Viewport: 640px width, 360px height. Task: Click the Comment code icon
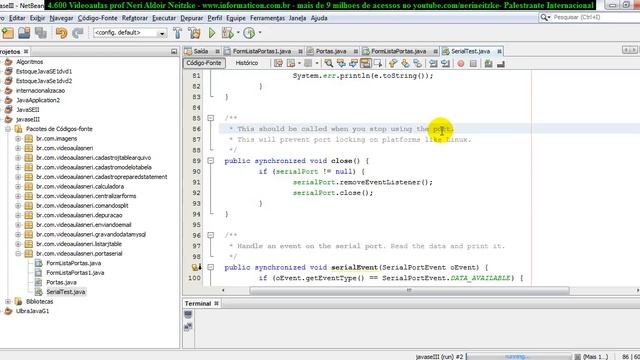(x=488, y=63)
